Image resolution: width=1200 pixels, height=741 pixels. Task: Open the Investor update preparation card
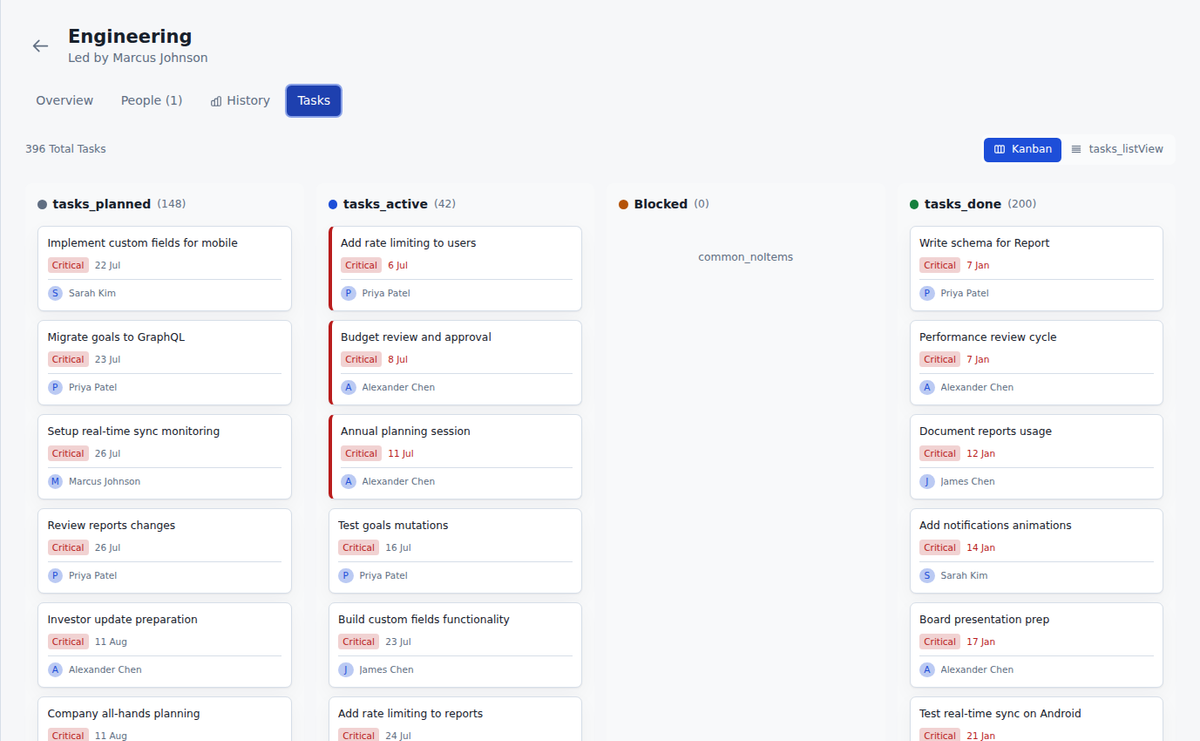tap(165, 645)
